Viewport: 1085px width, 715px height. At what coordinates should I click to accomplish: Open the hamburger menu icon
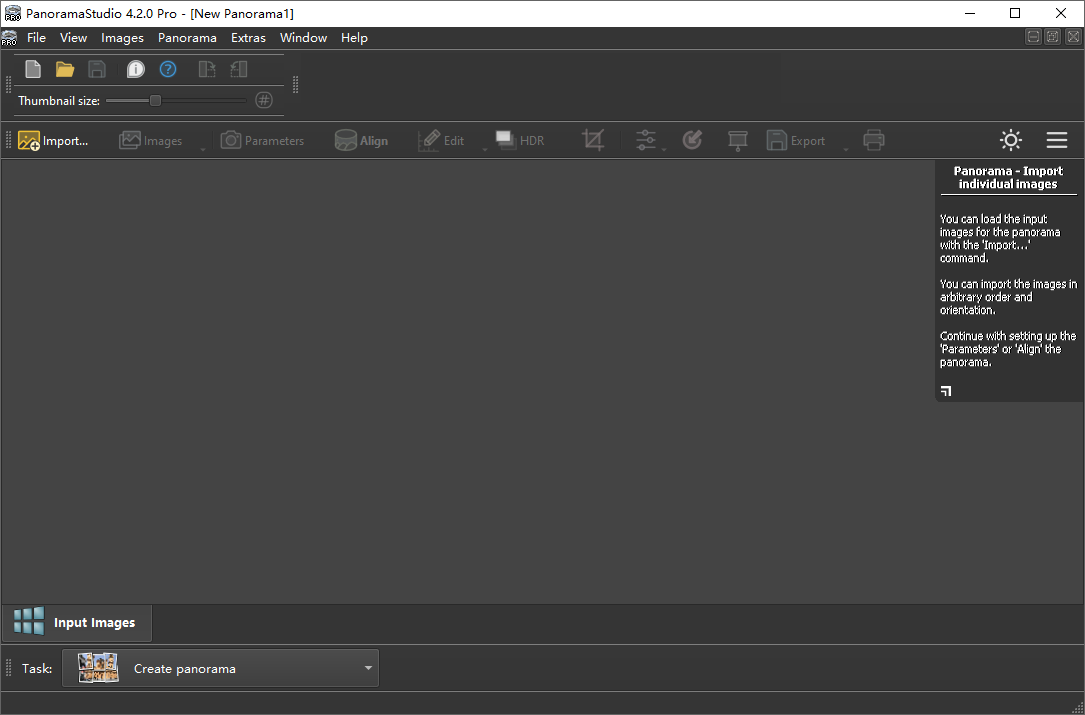pos(1057,141)
